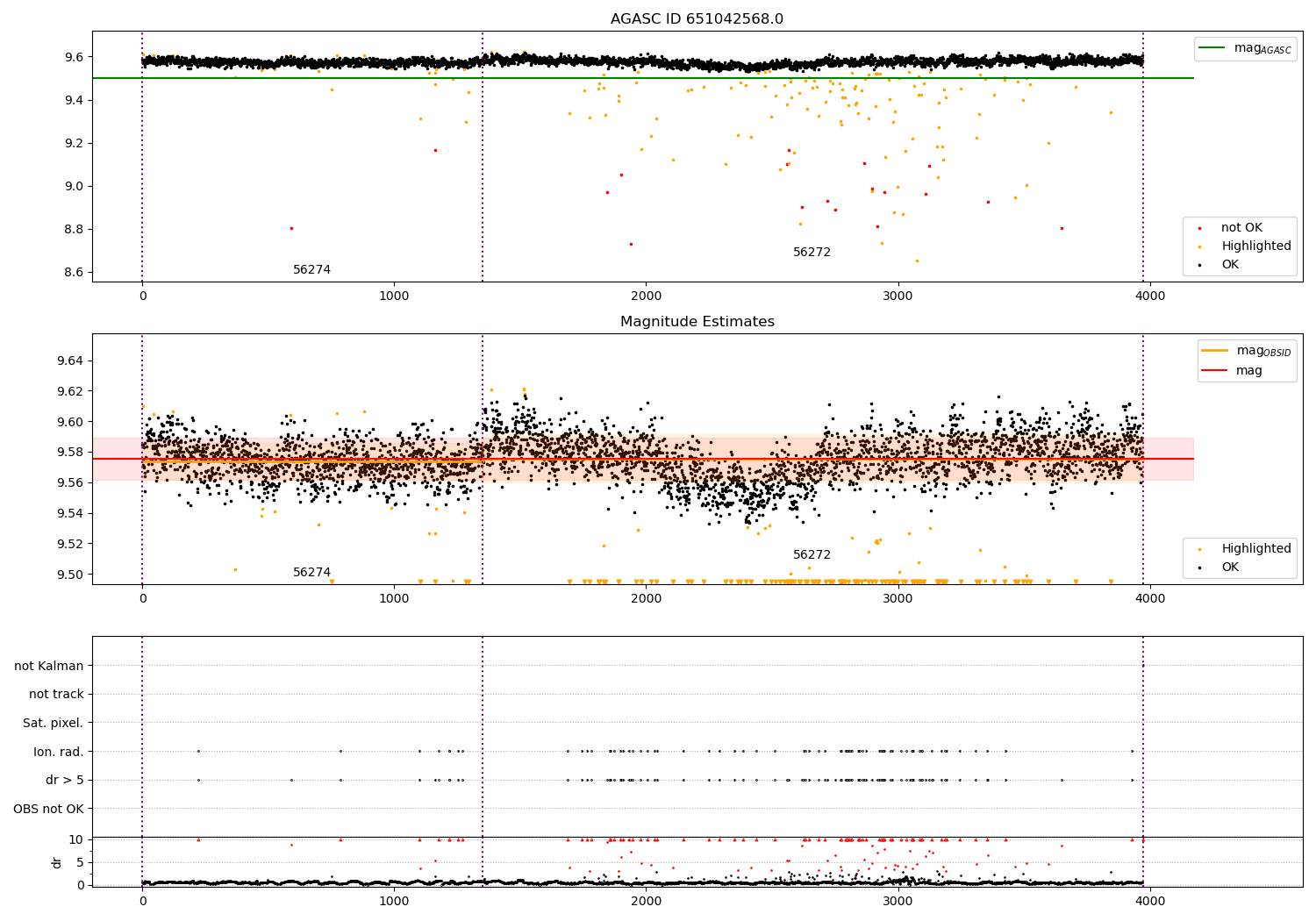The width and height of the screenshot is (1316, 921).
Task: Click the '9.58' y-axis tick label
Action: (69, 453)
